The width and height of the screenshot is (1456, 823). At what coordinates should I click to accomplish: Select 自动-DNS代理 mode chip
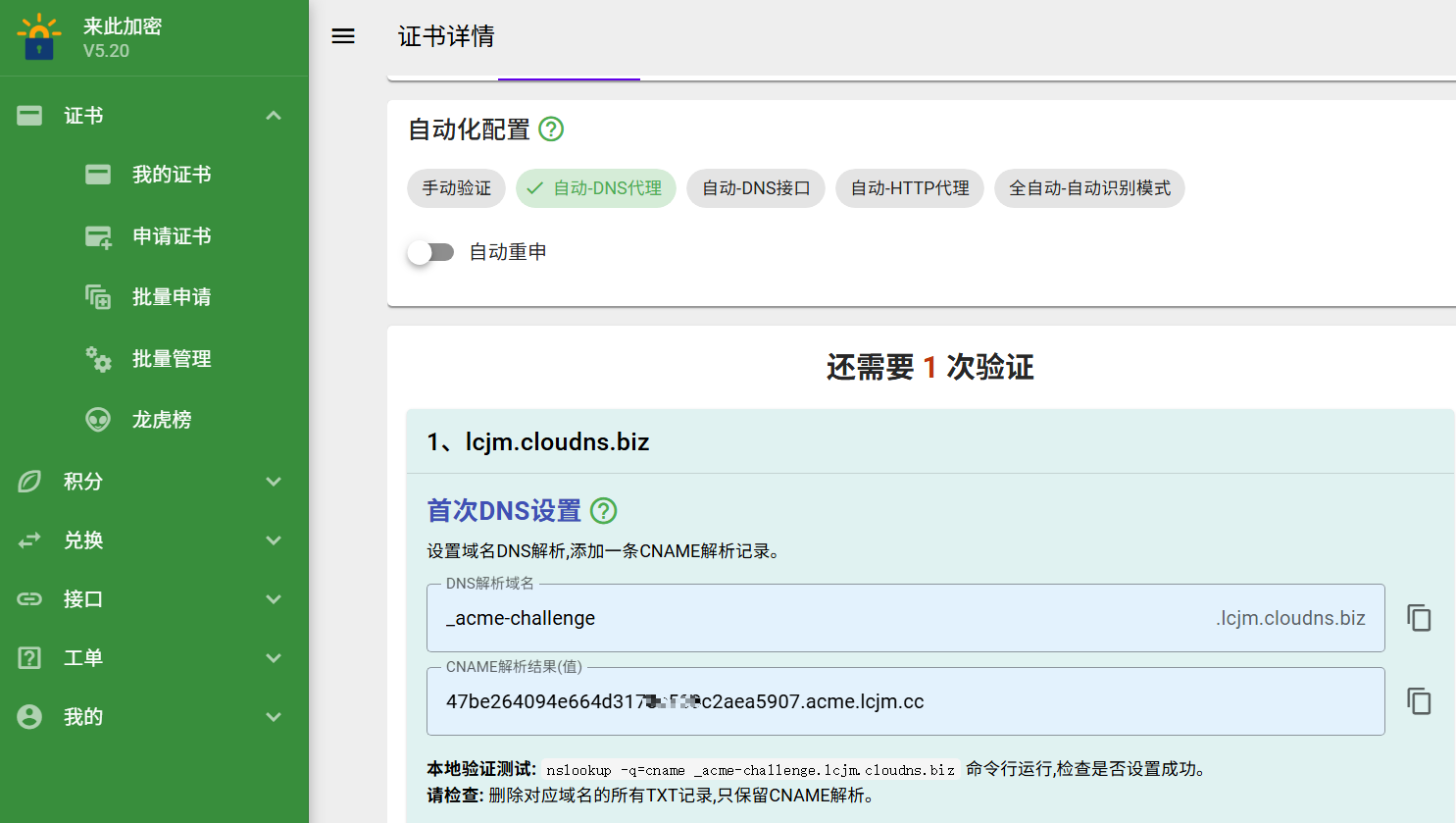[x=596, y=188]
